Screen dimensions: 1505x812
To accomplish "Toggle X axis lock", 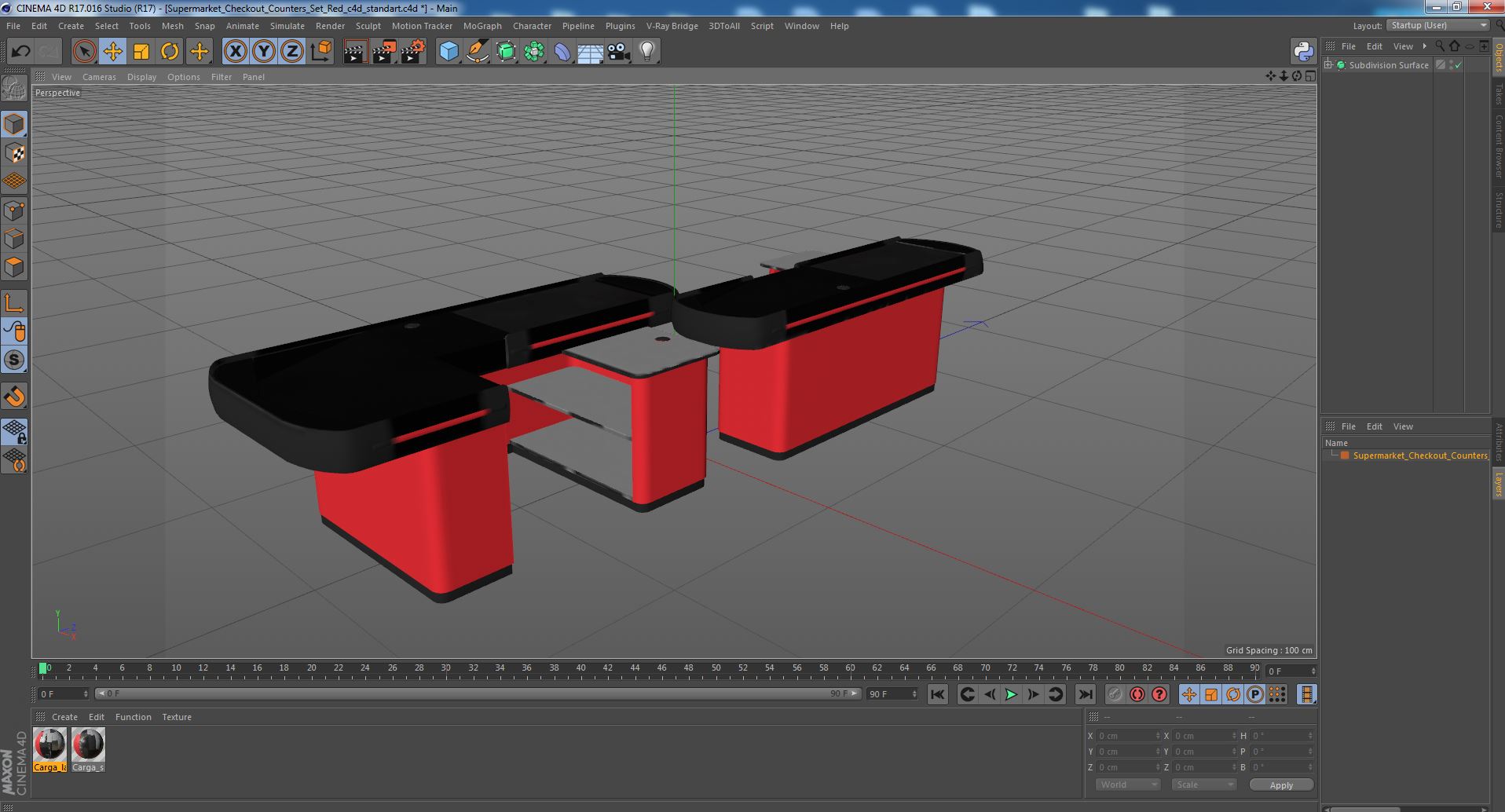I will (235, 52).
